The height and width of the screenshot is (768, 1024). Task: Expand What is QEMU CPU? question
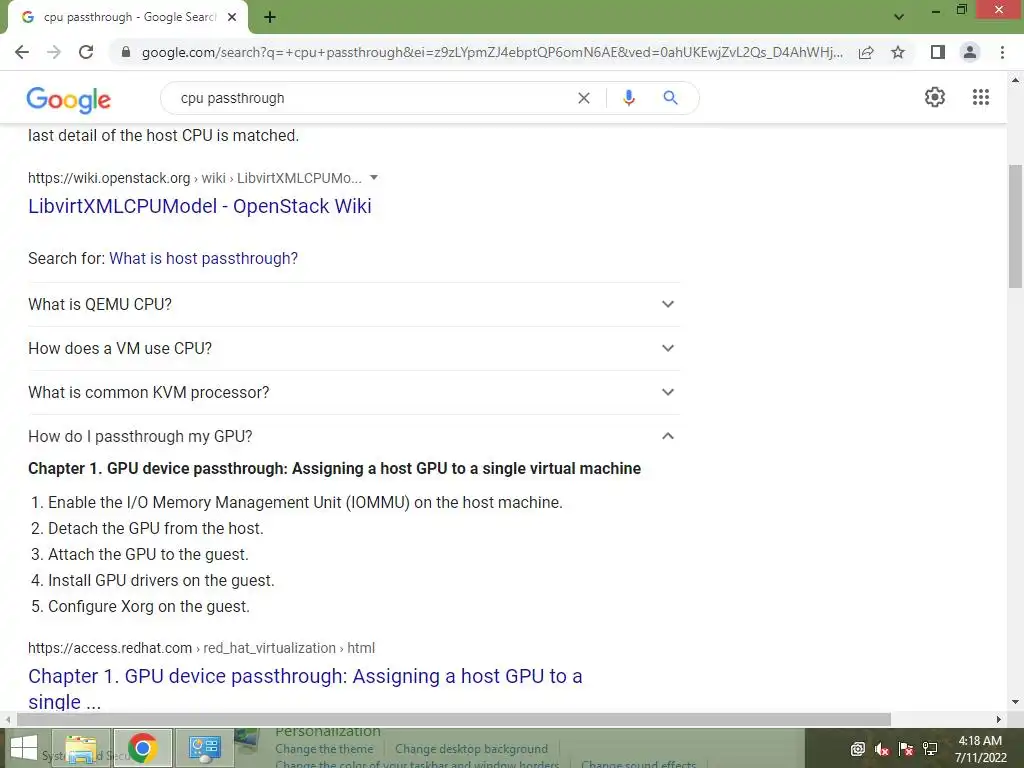(353, 304)
